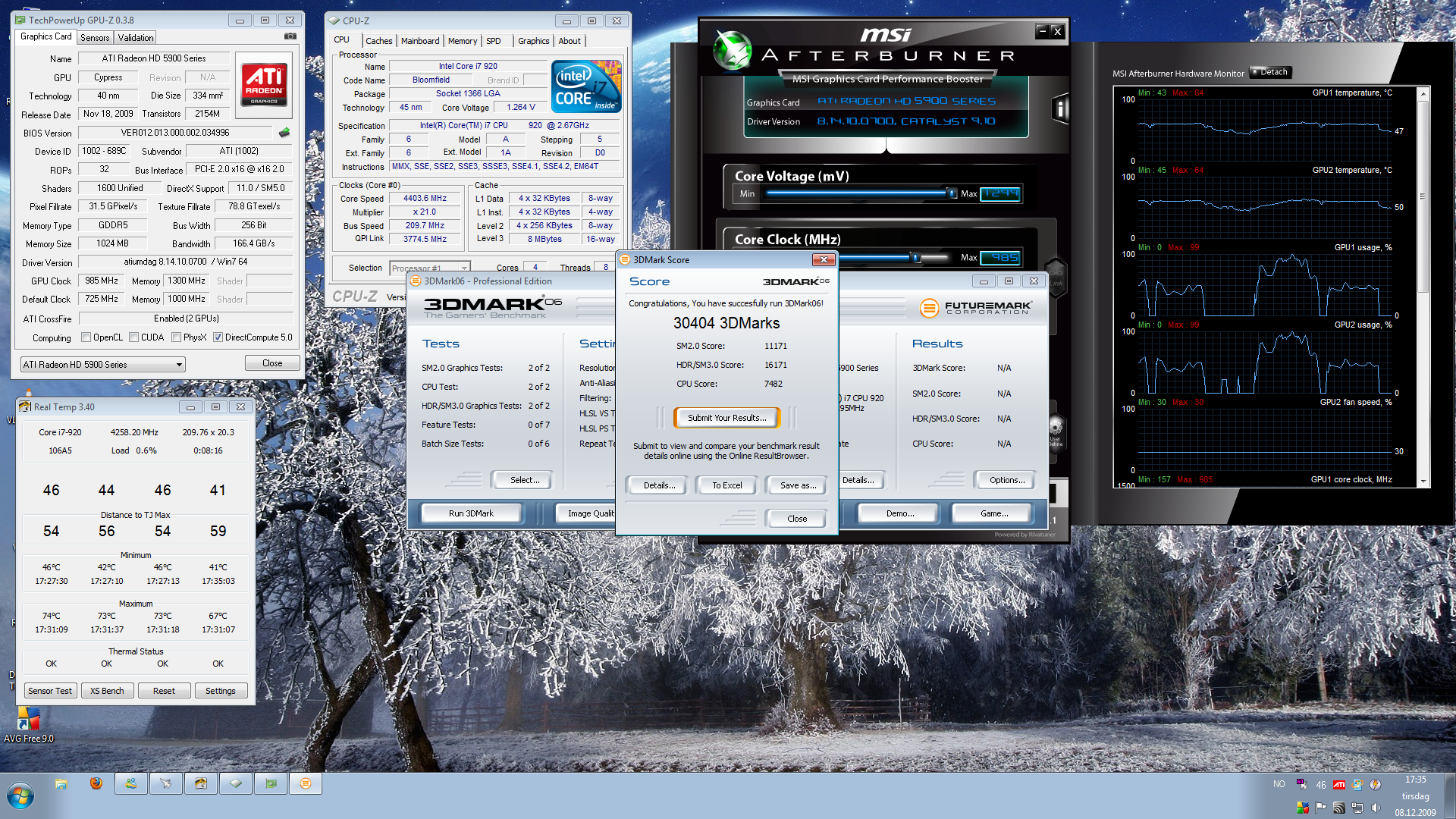This screenshot has width=1456, height=819.
Task: Click Core Voltage max value field 1299
Action: [x=1000, y=194]
